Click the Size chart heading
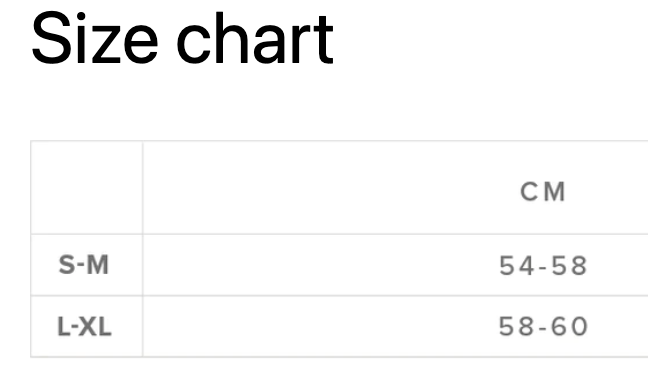This screenshot has height=378, width=648. [182, 38]
